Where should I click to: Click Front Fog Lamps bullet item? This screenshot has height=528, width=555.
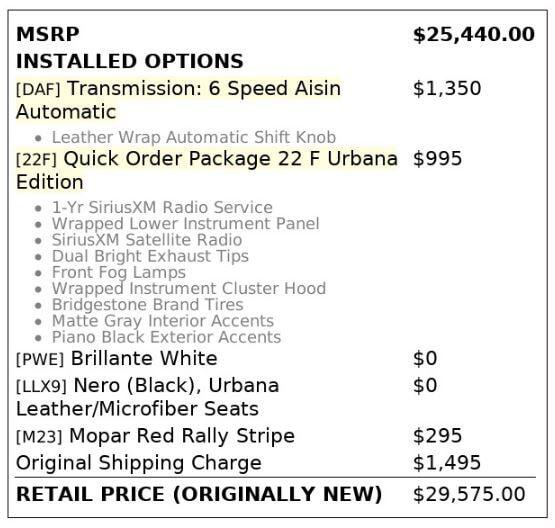(x=119, y=272)
